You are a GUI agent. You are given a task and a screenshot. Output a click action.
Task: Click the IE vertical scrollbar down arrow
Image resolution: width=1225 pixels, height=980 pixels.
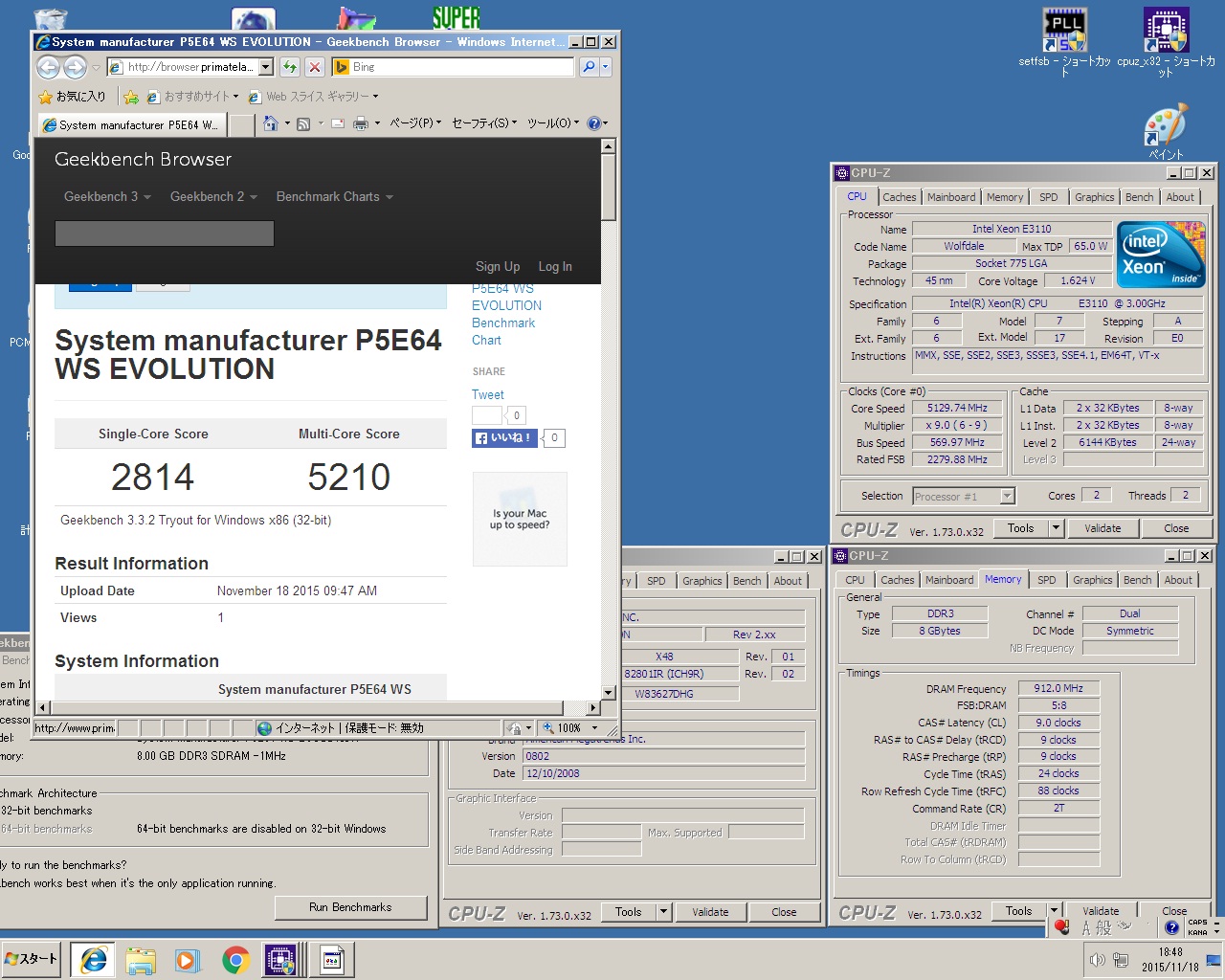point(608,693)
